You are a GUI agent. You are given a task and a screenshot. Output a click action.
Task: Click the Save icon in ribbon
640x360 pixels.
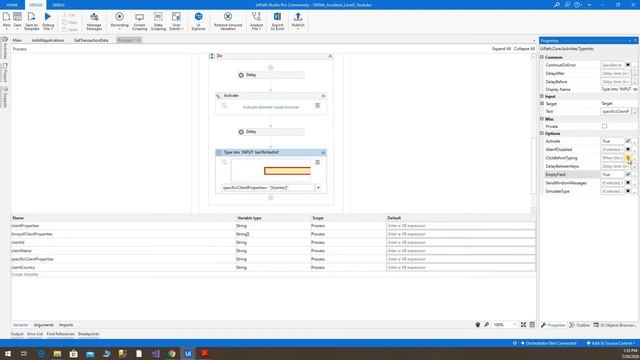coord(17,17)
